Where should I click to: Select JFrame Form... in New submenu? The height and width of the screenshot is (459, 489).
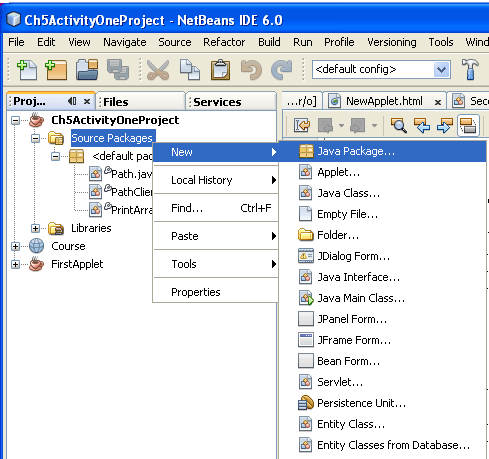[383, 340]
